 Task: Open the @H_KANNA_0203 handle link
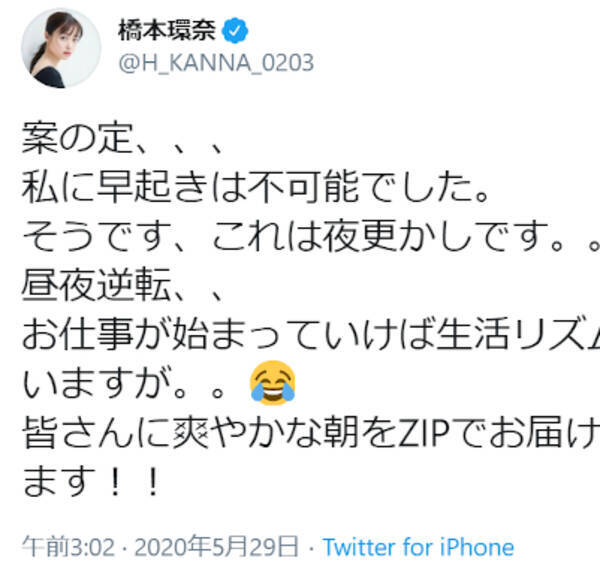pos(216,63)
